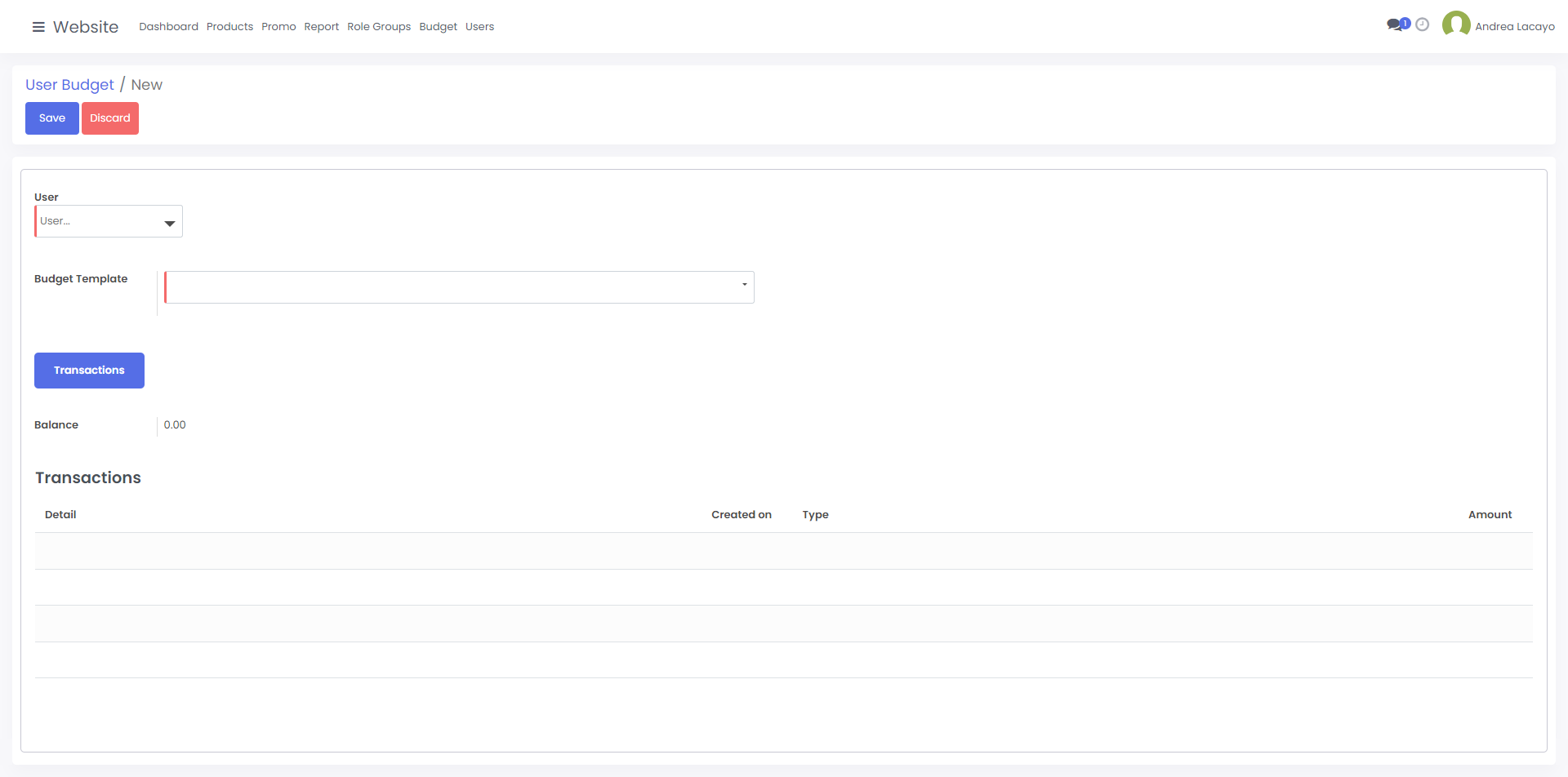Viewport: 1568px width, 777px height.
Task: Go to the Dashboard menu
Action: [168, 27]
